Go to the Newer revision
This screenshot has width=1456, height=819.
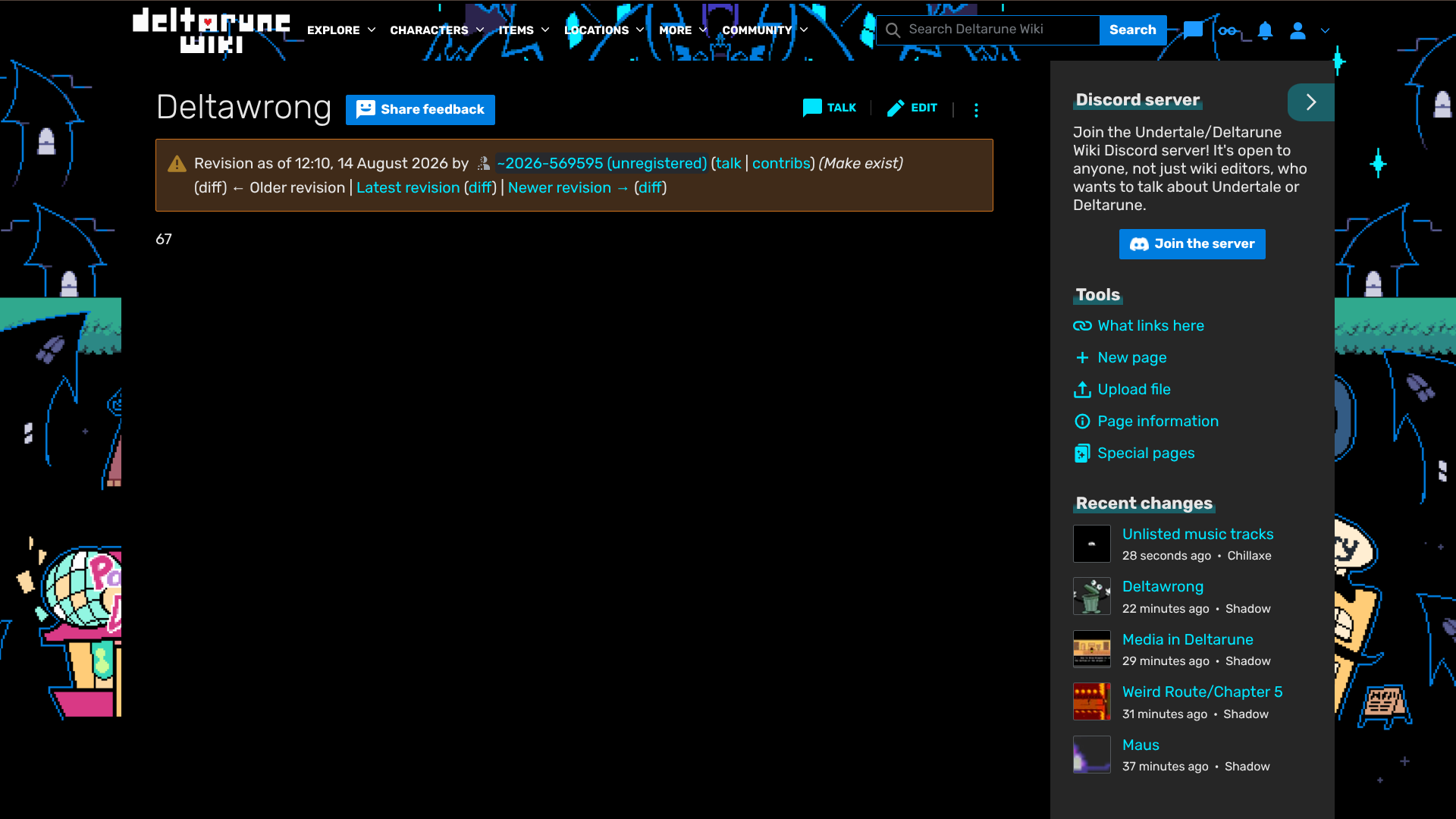[x=568, y=187]
